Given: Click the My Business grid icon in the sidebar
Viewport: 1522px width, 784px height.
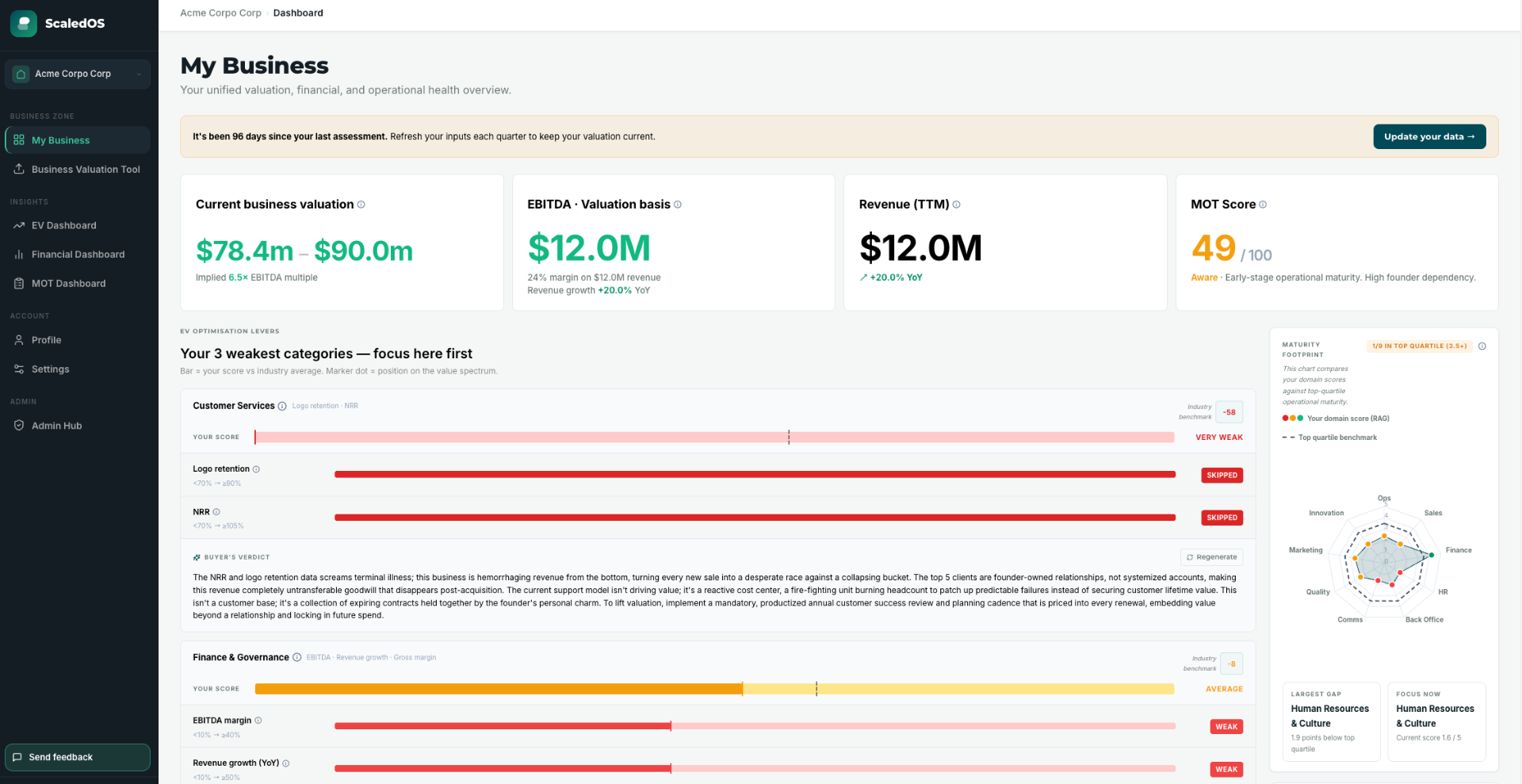Looking at the screenshot, I should (x=19, y=140).
